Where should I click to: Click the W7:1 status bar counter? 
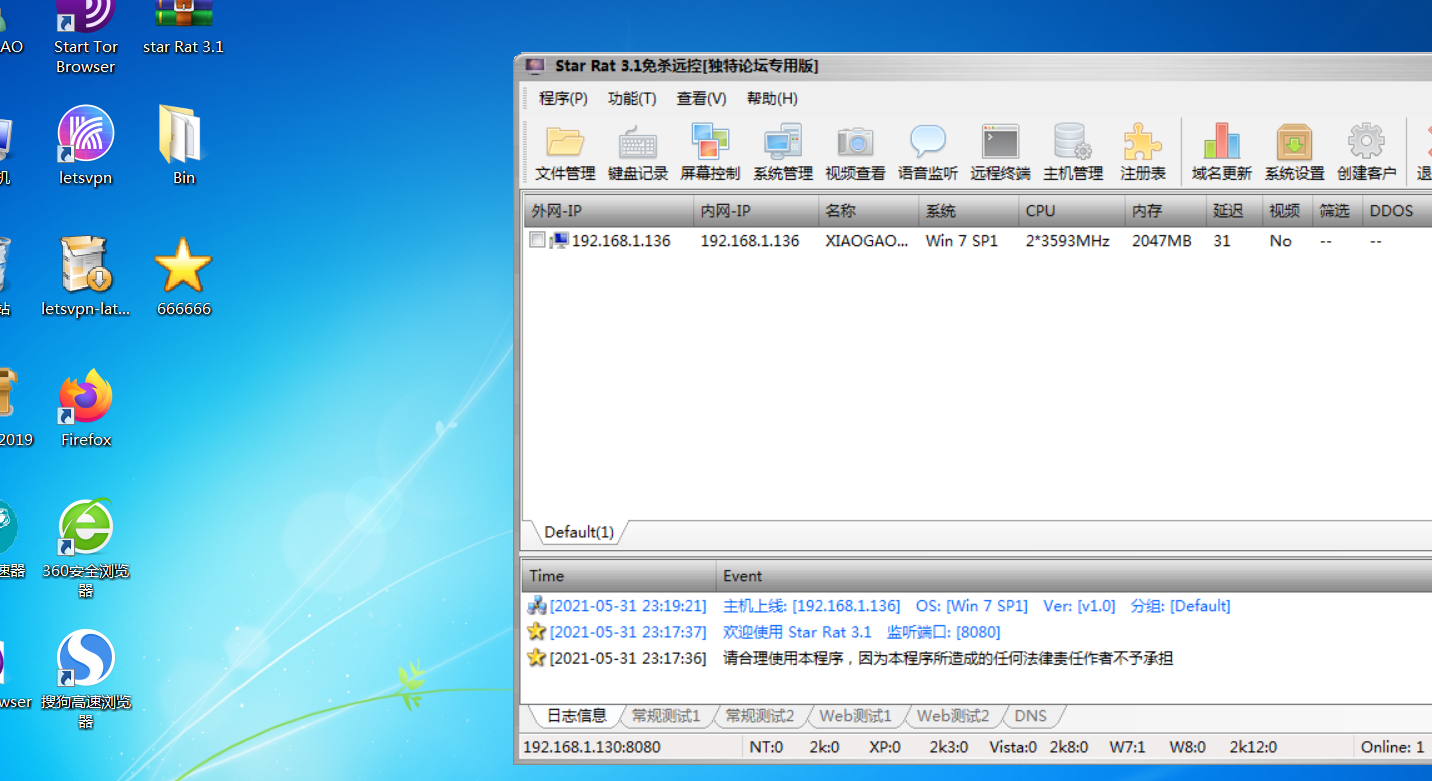(1127, 747)
